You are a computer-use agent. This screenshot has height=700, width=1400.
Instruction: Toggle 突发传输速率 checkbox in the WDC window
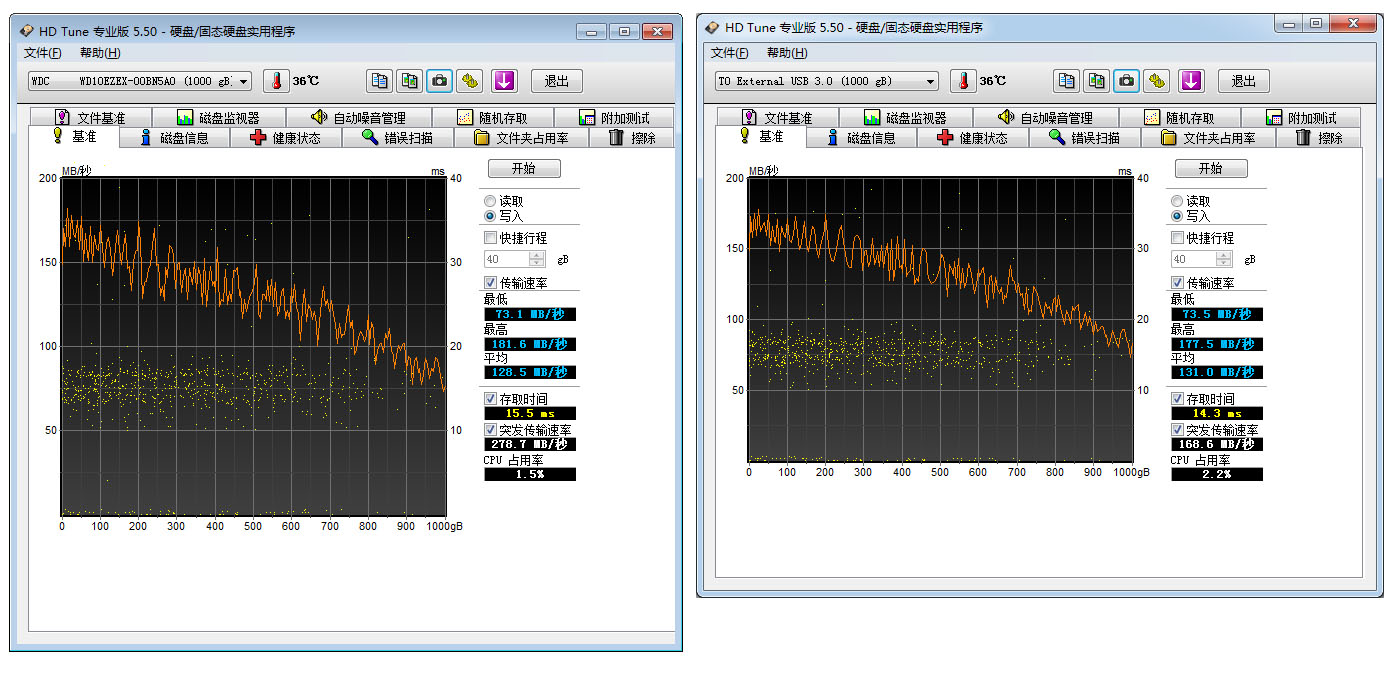pos(490,430)
